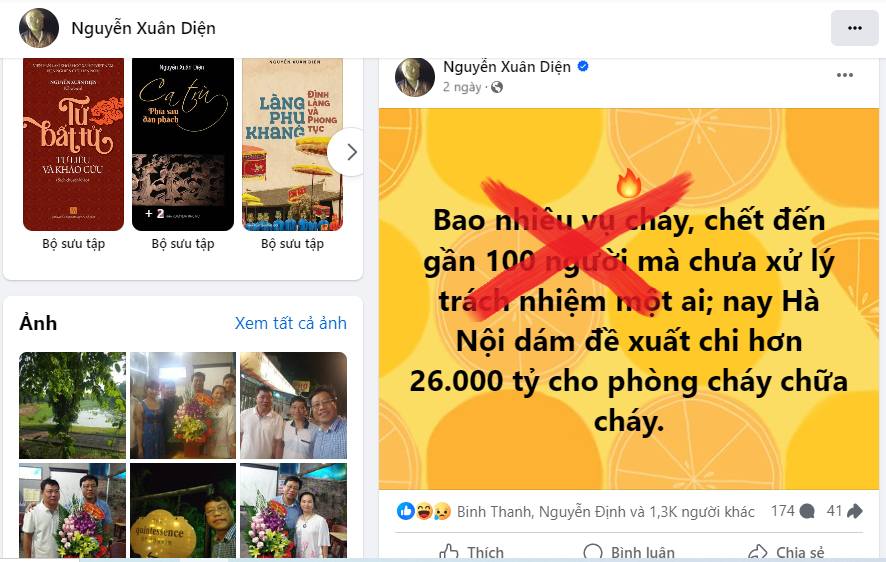Share the post via Chia sẻ
Screen dimensions: 886x562
(x=786, y=552)
